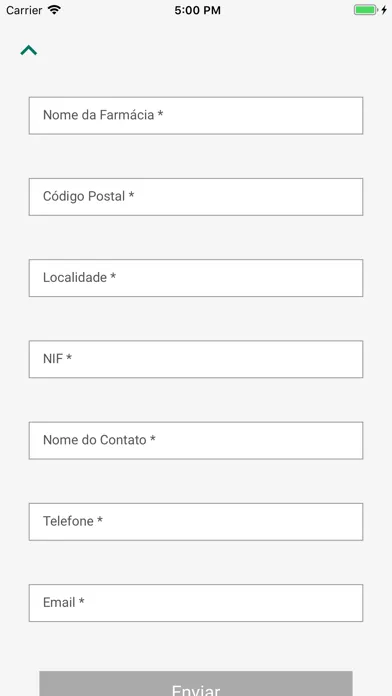Focus the Nome do Contato field

coord(196,440)
